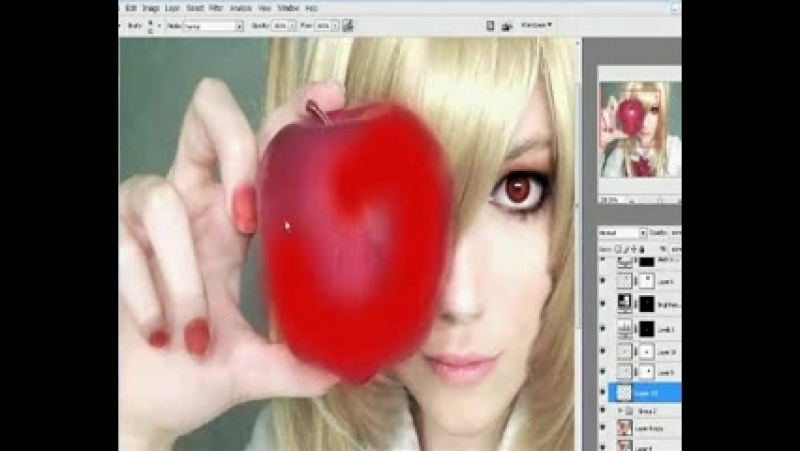Select the Group 2 folder icon
The height and width of the screenshot is (451, 800).
tap(630, 411)
